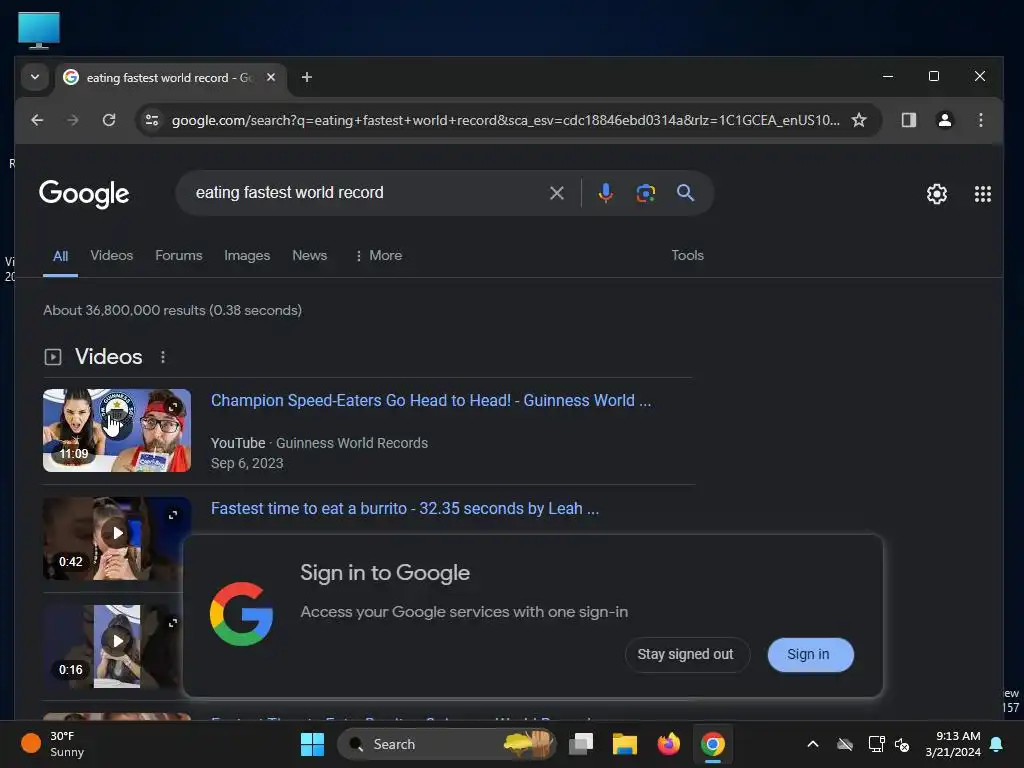This screenshot has width=1024, height=768.
Task: Open Chrome profile avatar
Action: tap(944, 120)
